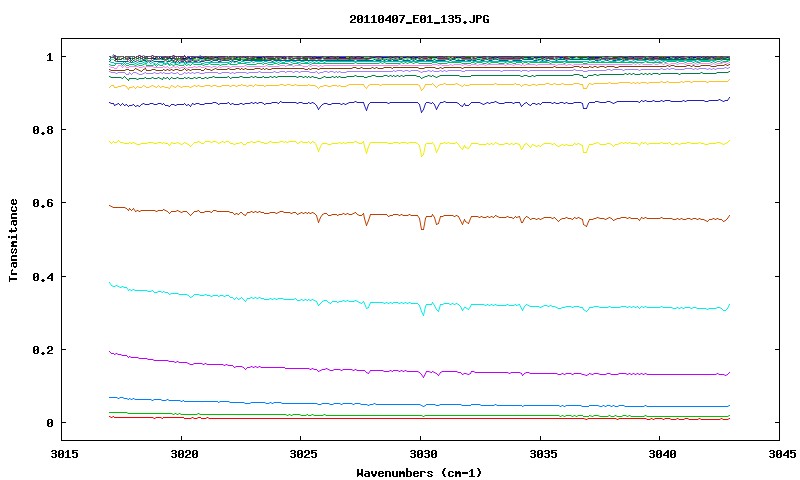
Task: Click the plot title 20110407_E01_135.JPG
Action: [419, 19]
